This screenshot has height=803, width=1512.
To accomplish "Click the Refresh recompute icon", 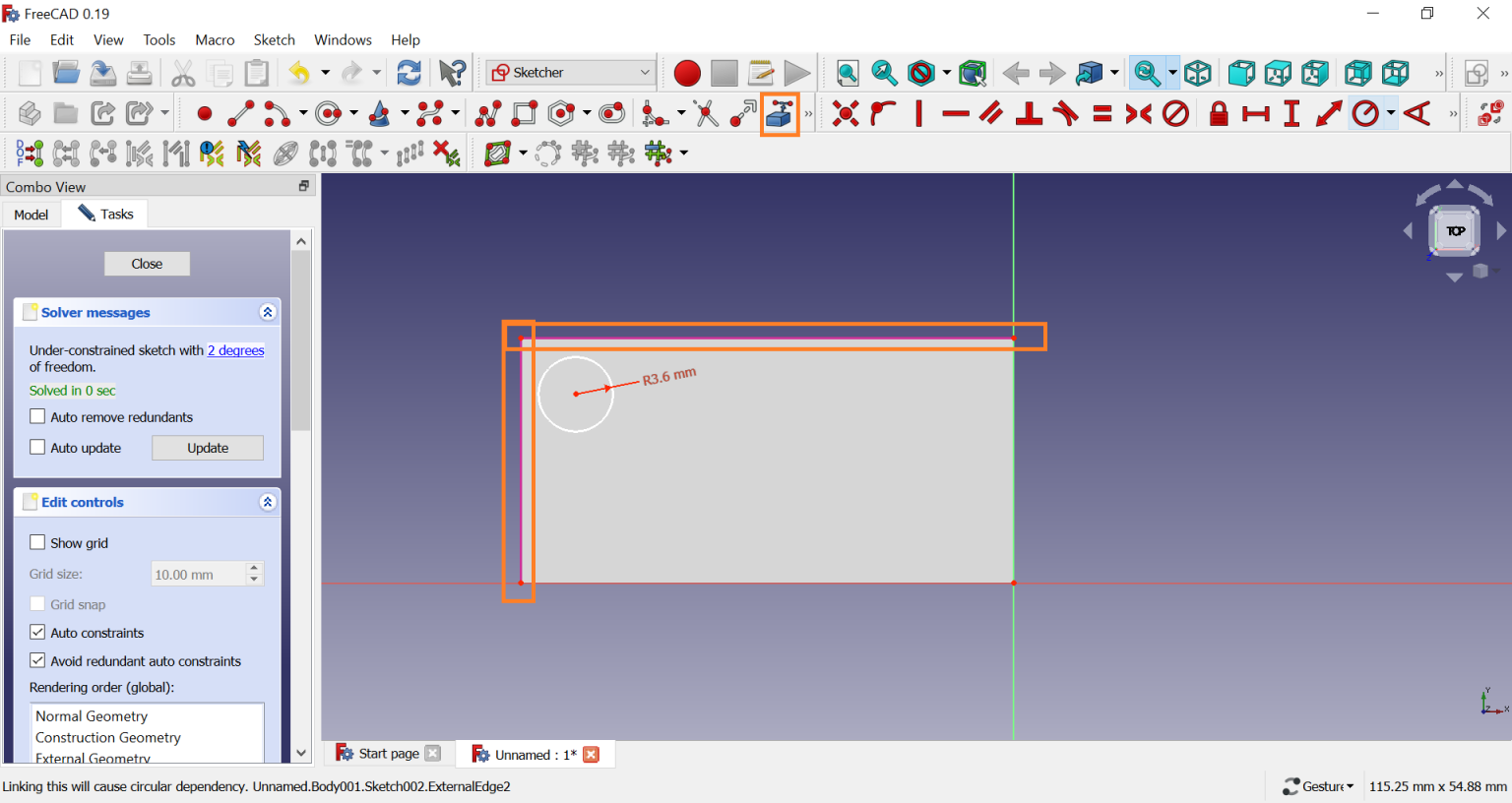I will [409, 73].
